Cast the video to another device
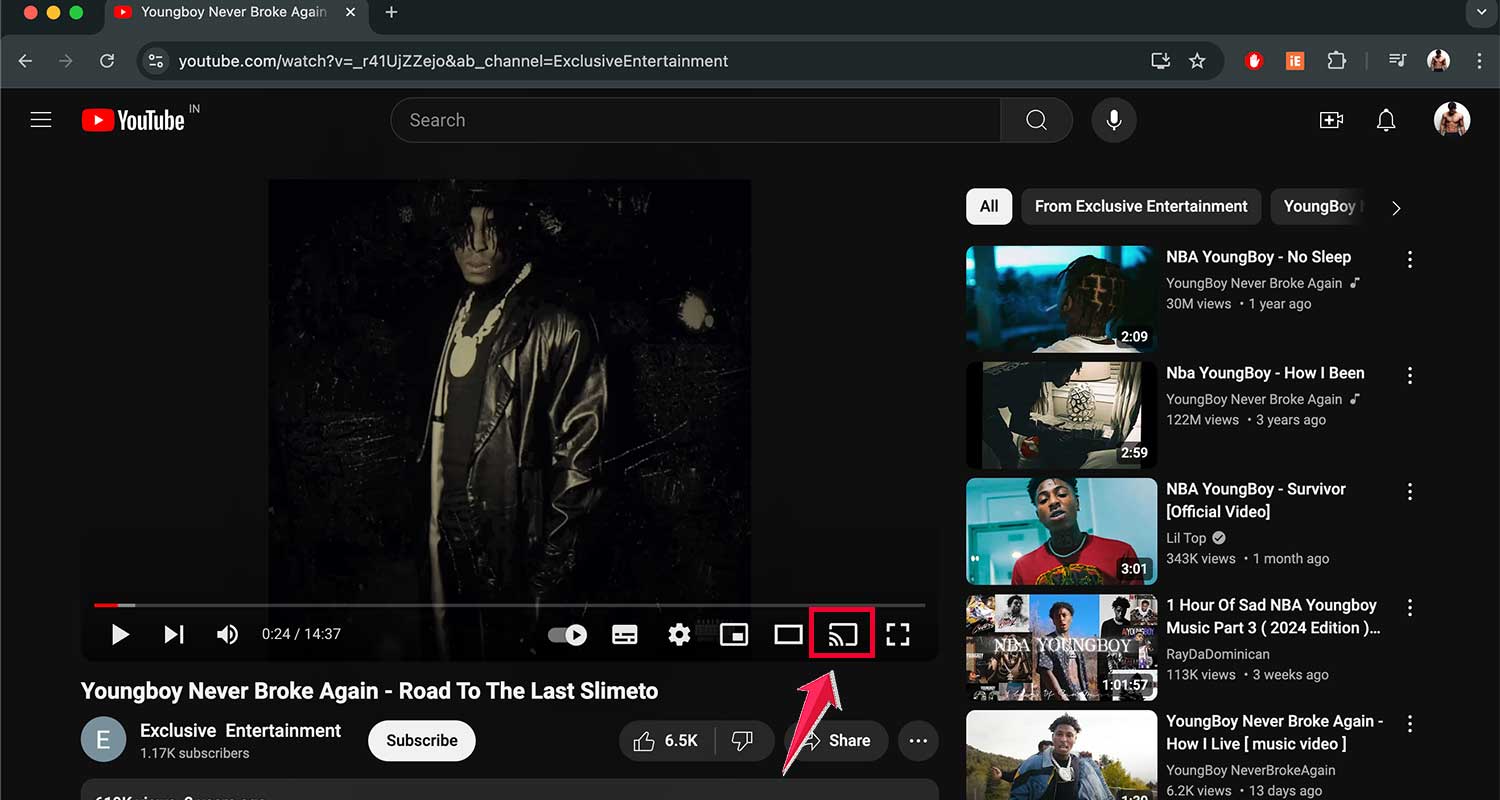The height and width of the screenshot is (800, 1500). (841, 634)
